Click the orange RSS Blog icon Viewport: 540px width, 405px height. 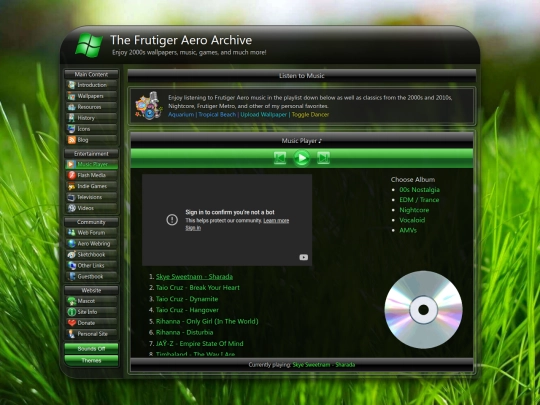[71, 140]
